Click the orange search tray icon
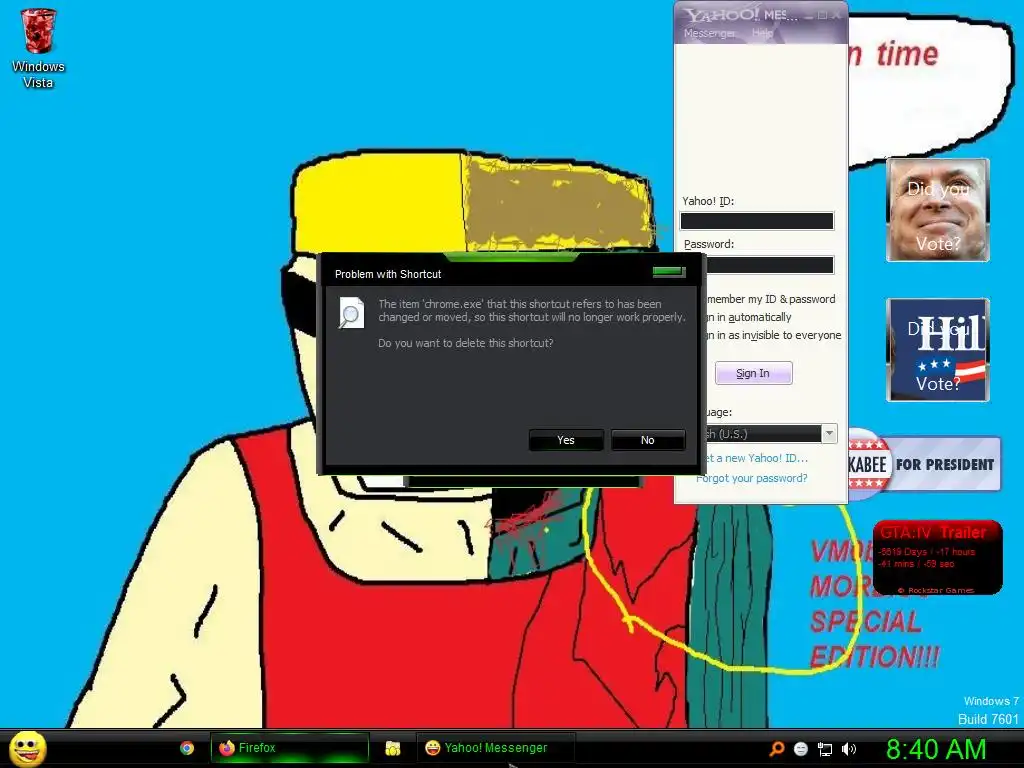 pyautogui.click(x=776, y=749)
